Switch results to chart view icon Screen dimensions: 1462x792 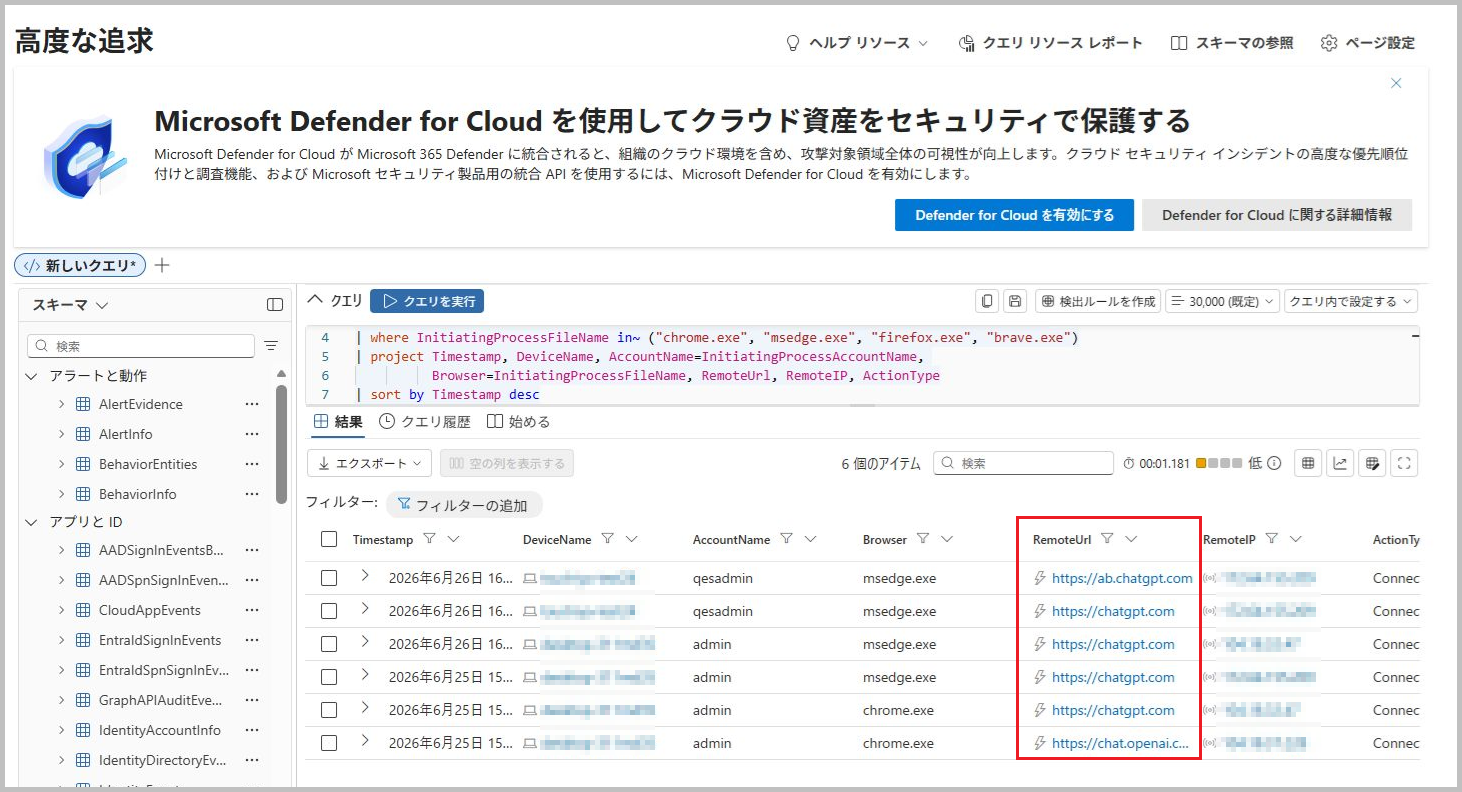(x=1340, y=463)
